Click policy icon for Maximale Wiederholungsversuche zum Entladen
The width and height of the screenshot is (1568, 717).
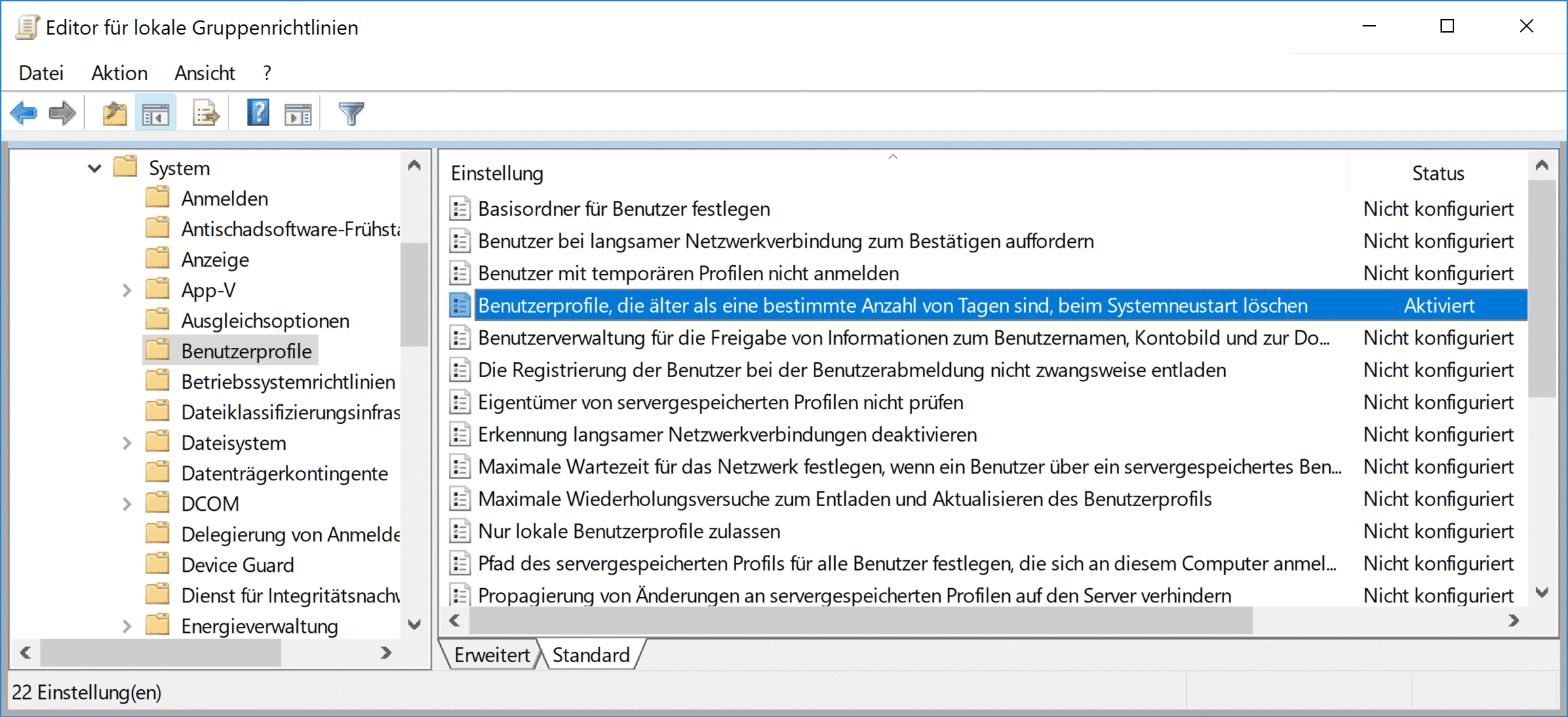click(x=460, y=499)
